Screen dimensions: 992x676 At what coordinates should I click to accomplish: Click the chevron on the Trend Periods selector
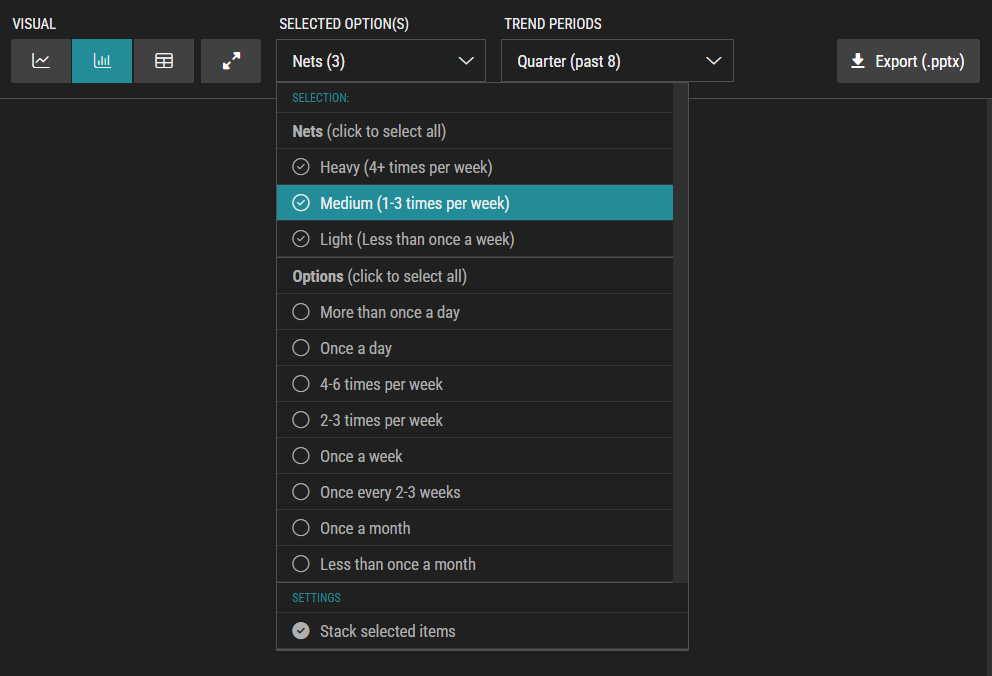tap(714, 61)
